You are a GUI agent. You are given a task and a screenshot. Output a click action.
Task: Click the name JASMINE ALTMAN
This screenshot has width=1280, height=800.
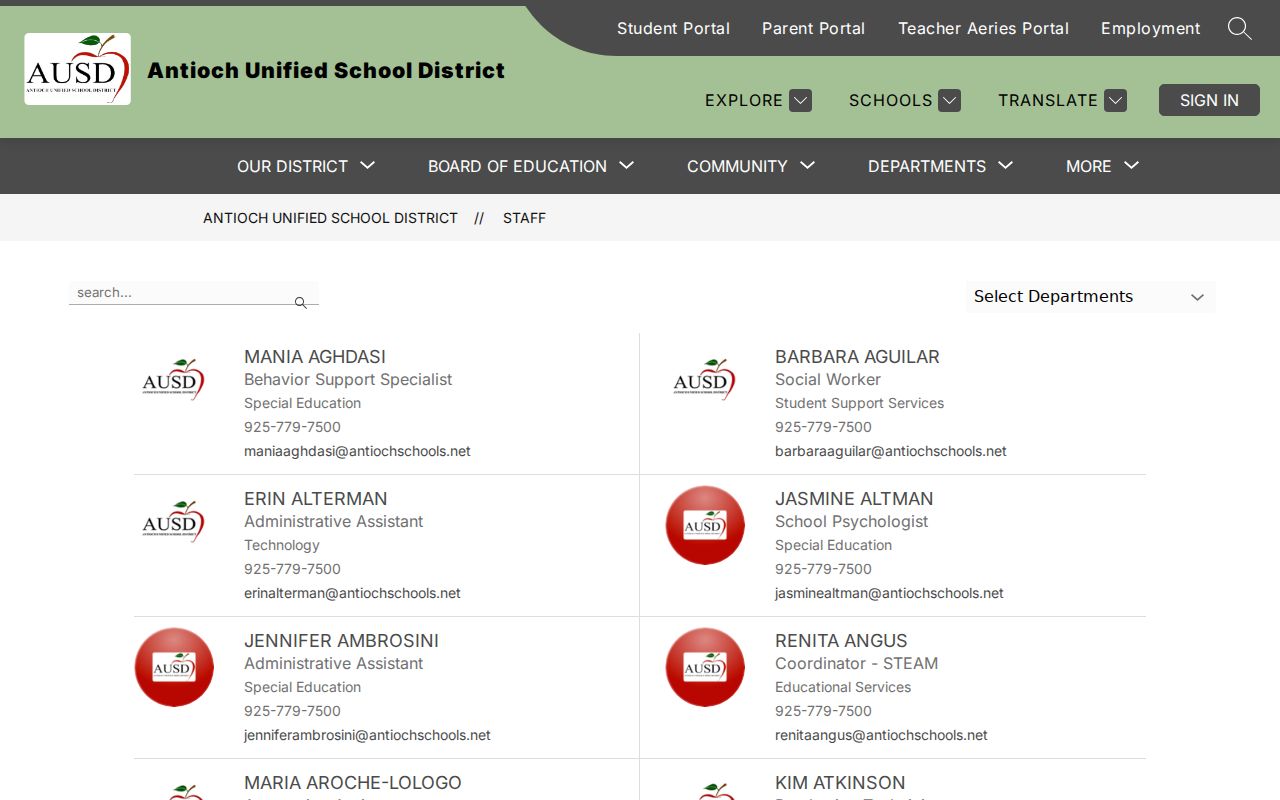pyautogui.click(x=854, y=499)
